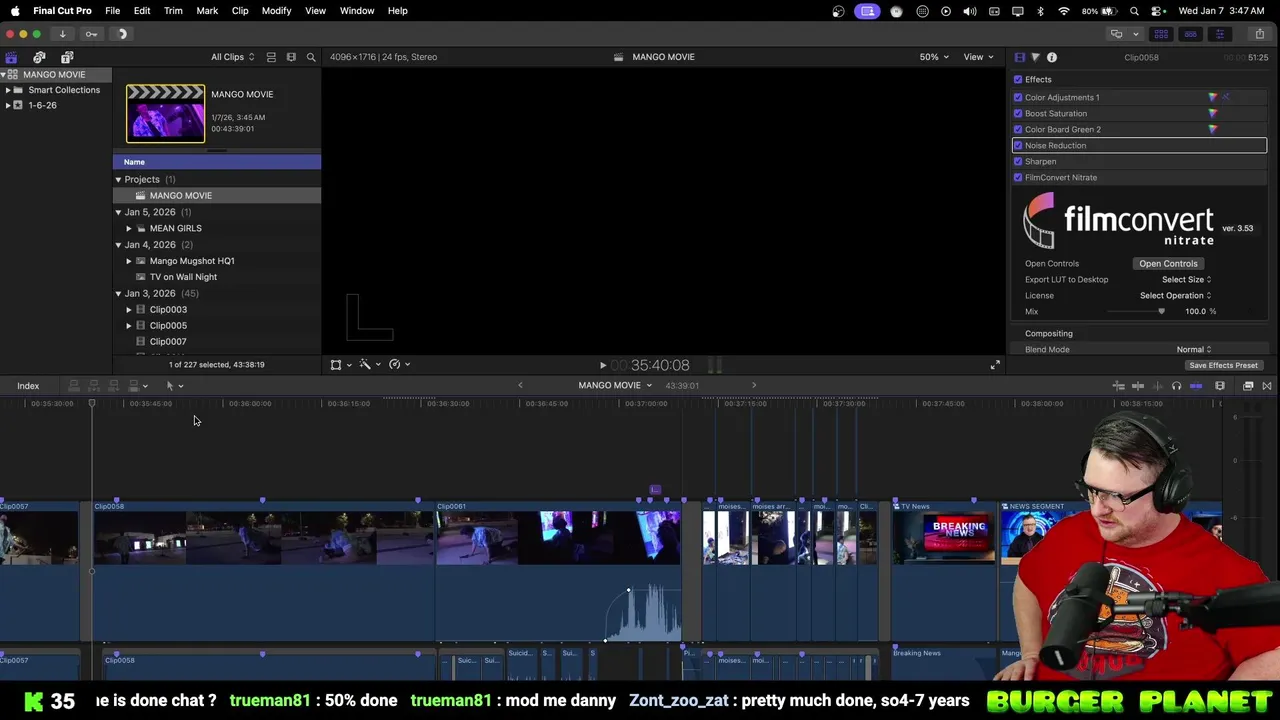Open the Enhancement magic wand menu
Image resolution: width=1280 pixels, height=720 pixels.
(x=368, y=365)
